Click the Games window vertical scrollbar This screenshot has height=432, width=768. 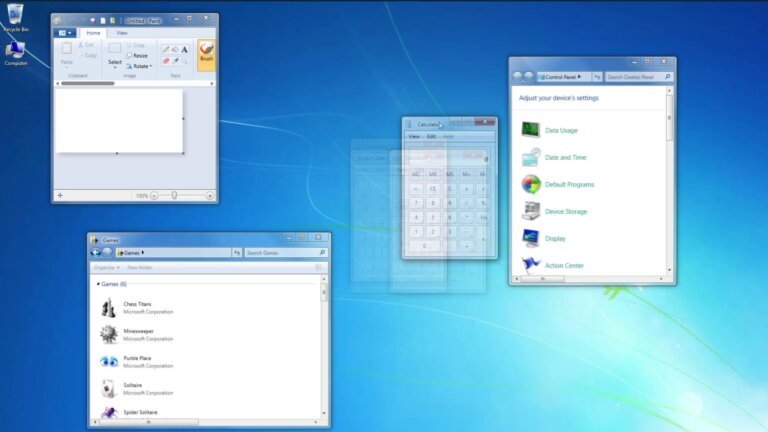(324, 292)
